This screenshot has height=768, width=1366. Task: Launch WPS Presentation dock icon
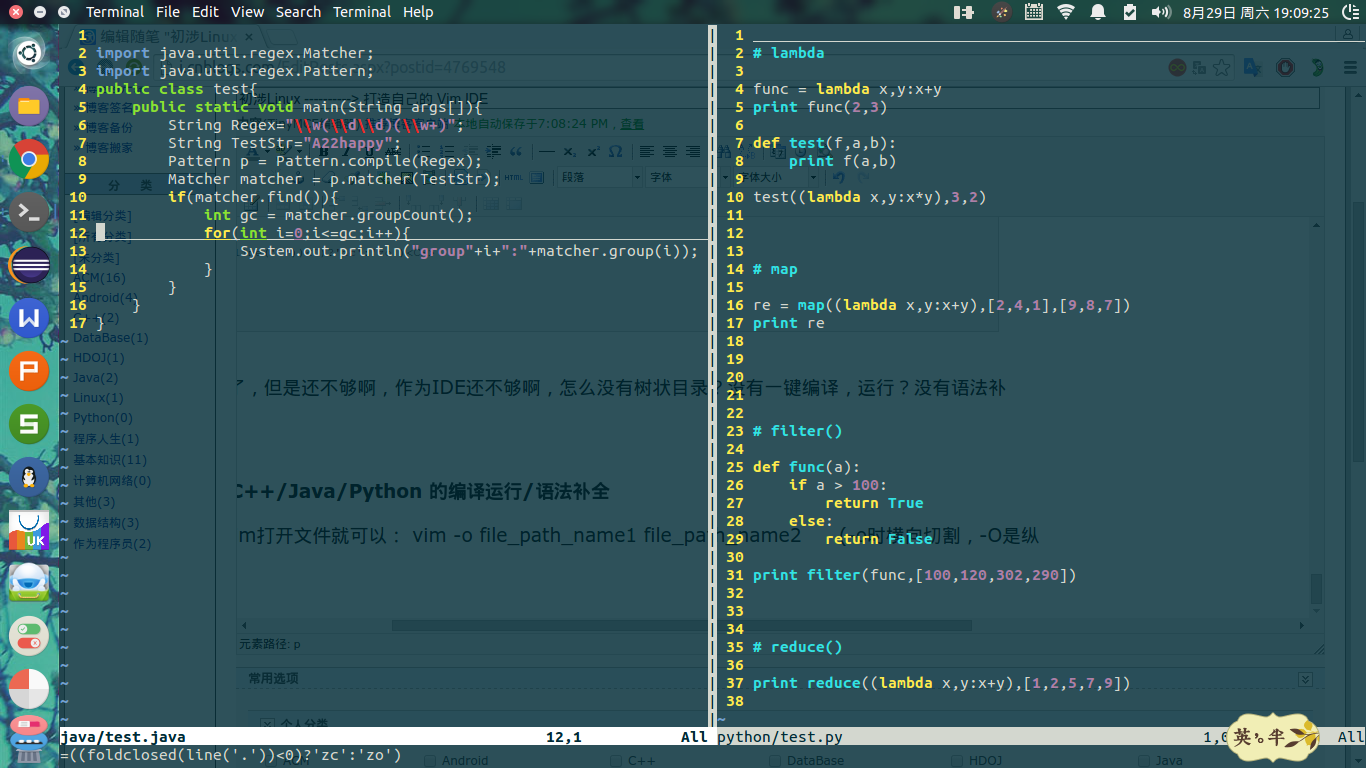[x=29, y=372]
